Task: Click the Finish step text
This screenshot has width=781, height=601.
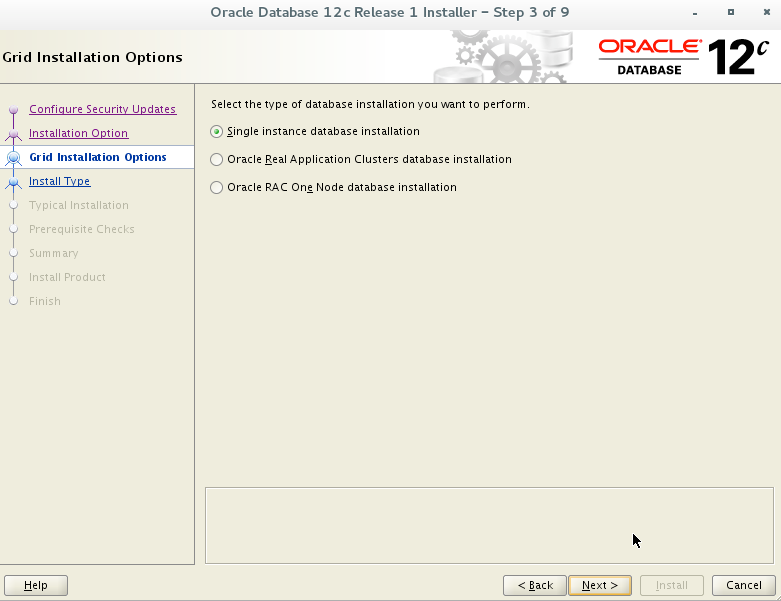Action: click(x=45, y=301)
